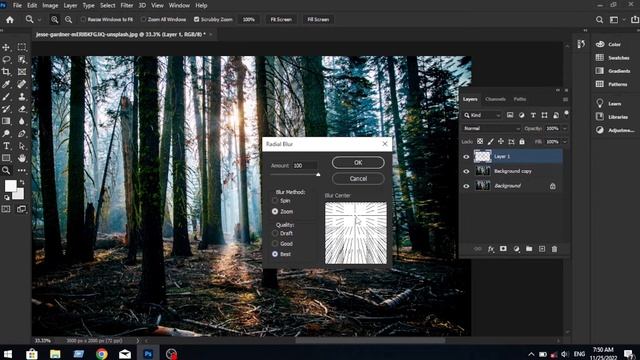The image size is (640, 360).
Task: Open the Image menu
Action: point(50,5)
